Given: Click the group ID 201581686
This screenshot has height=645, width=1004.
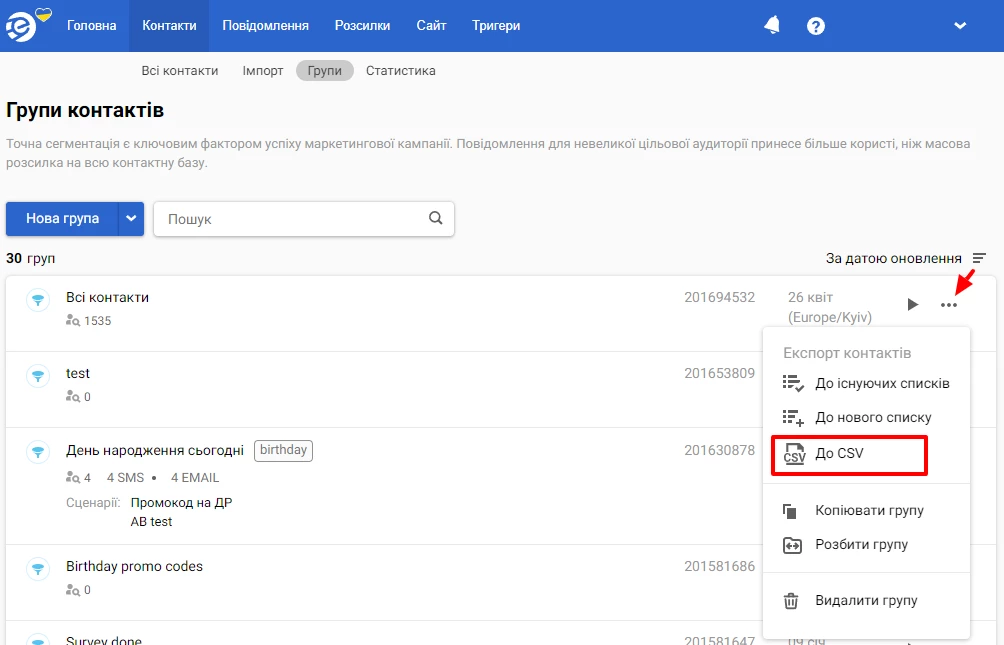Looking at the screenshot, I should point(719,566).
